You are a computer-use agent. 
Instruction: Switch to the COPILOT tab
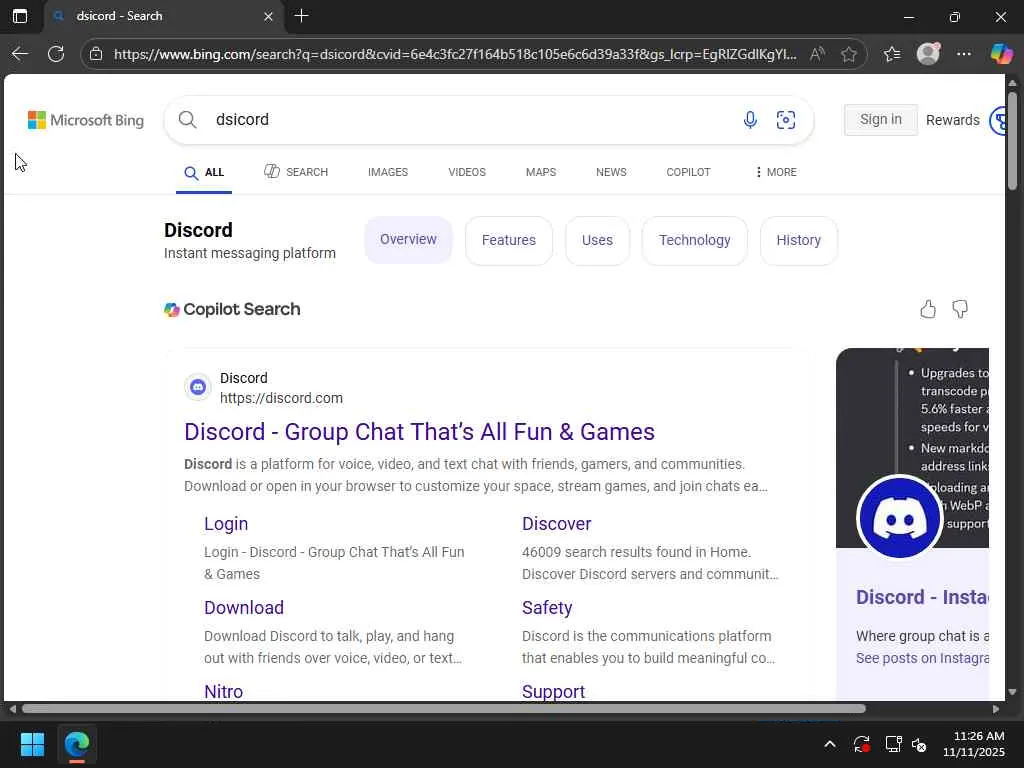pyautogui.click(x=688, y=172)
